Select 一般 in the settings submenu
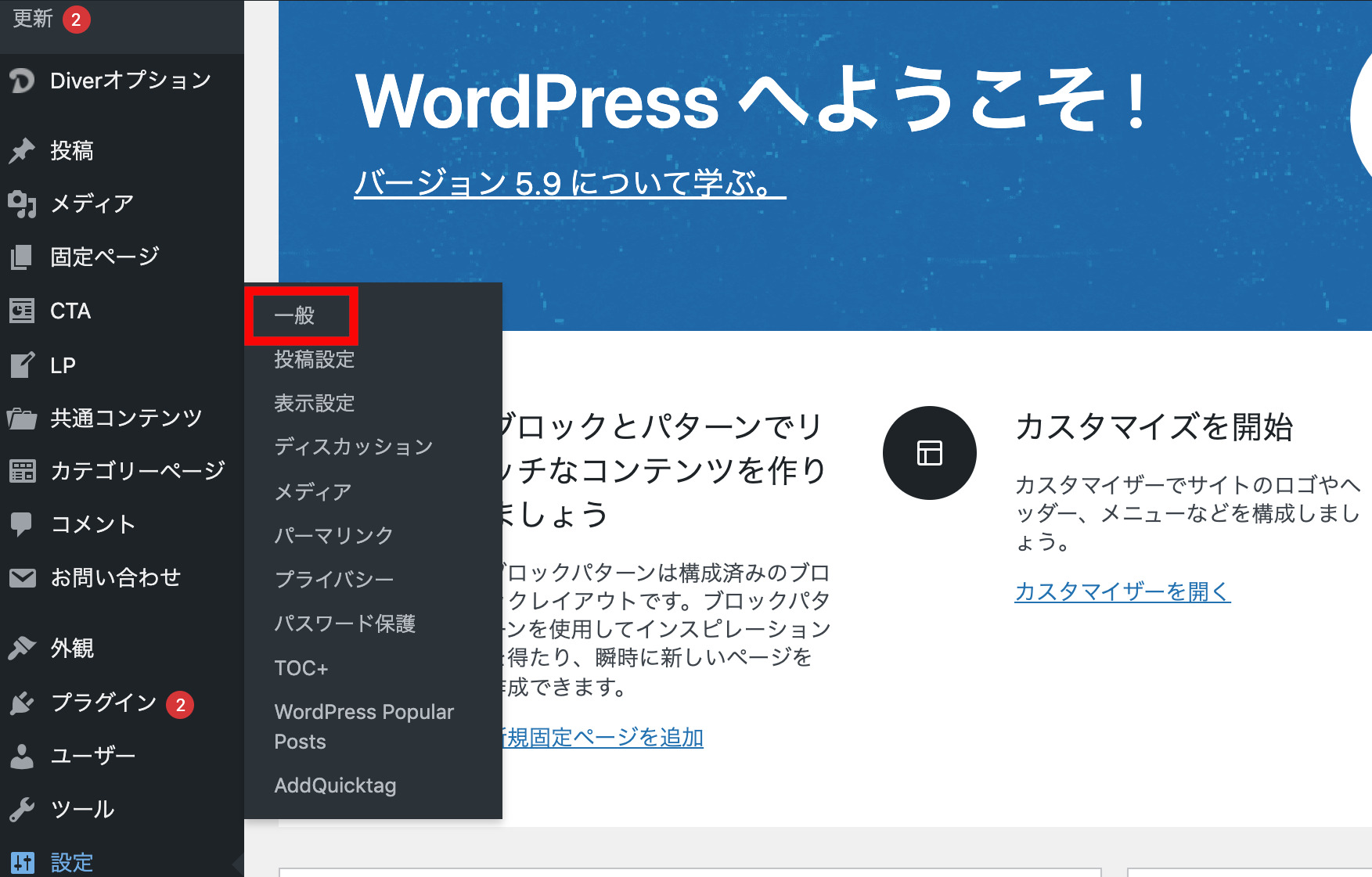This screenshot has height=877, width=1372. [295, 315]
